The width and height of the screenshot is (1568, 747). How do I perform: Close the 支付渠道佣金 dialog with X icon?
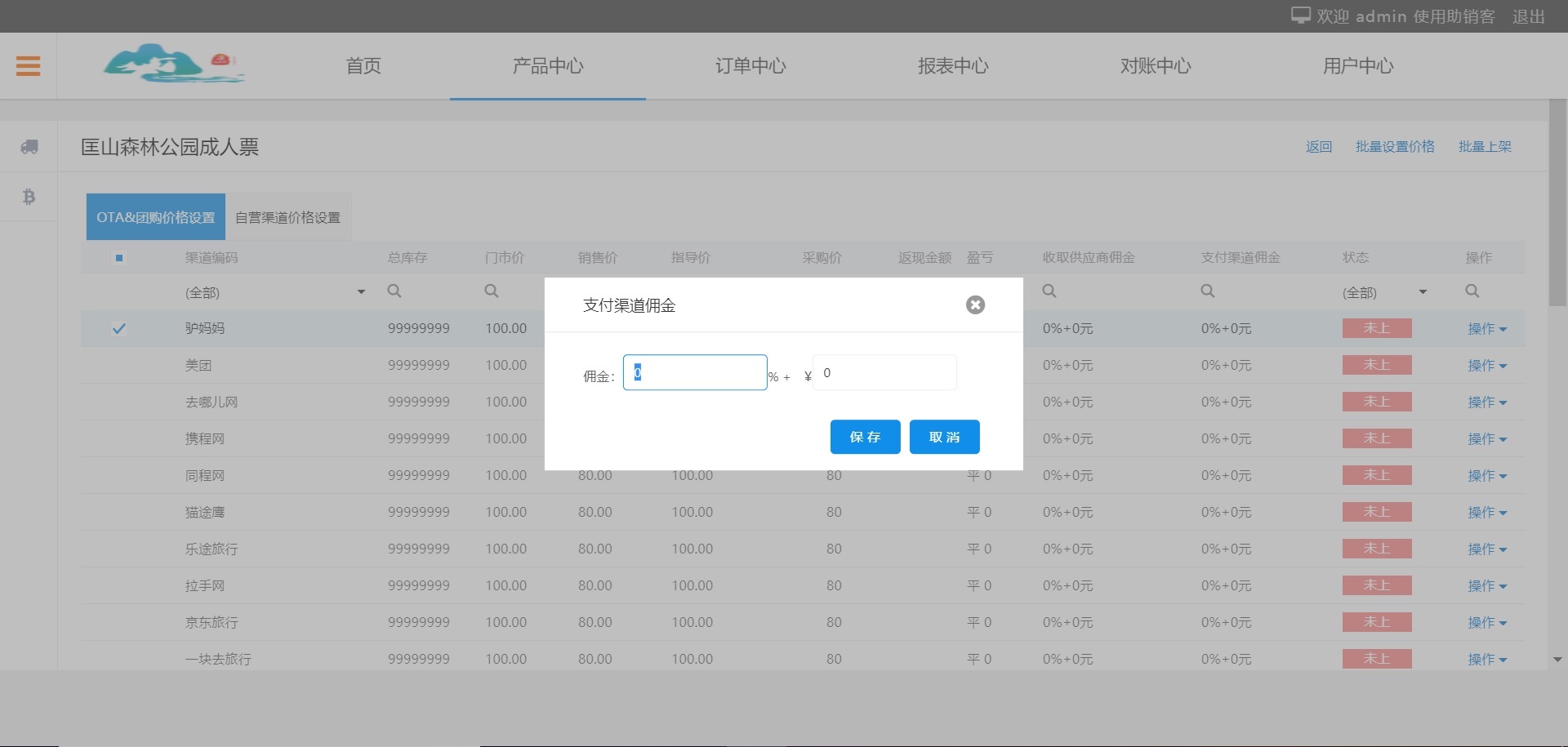point(975,305)
